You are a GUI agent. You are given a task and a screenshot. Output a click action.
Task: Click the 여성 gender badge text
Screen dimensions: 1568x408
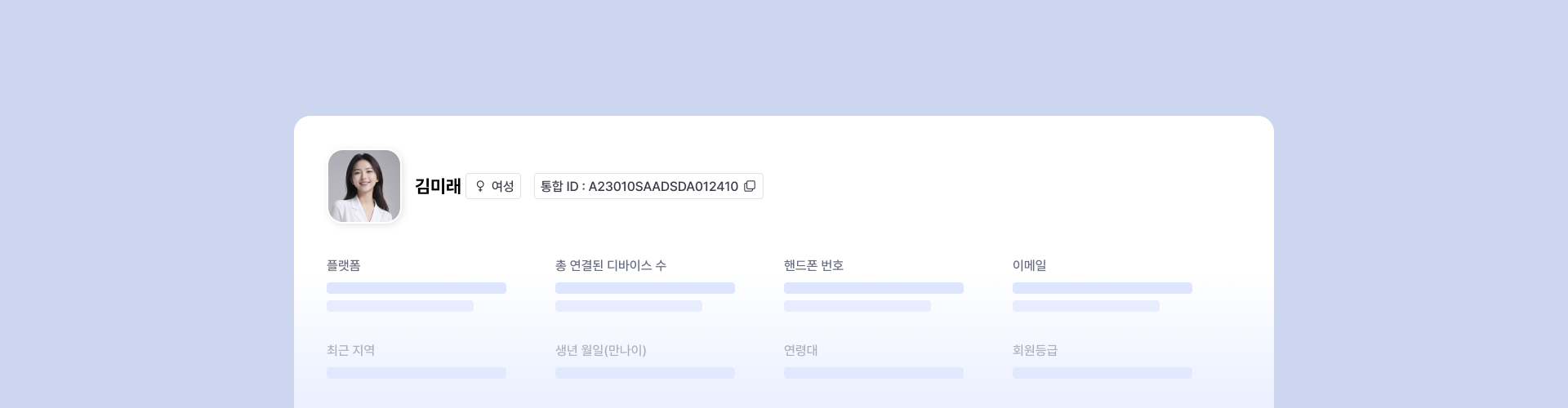tap(502, 186)
